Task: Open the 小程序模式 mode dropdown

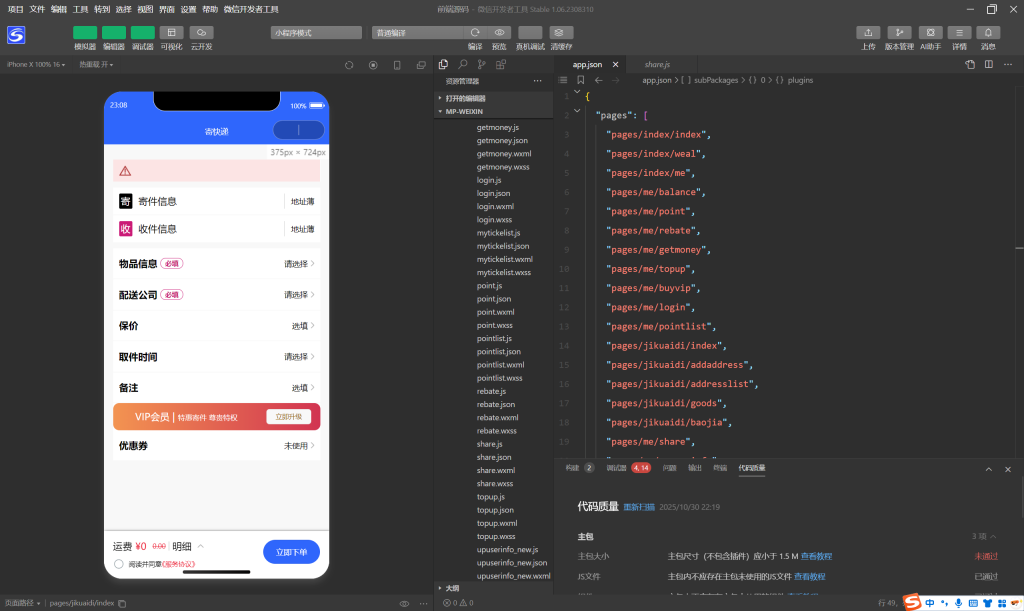Action: [316, 33]
